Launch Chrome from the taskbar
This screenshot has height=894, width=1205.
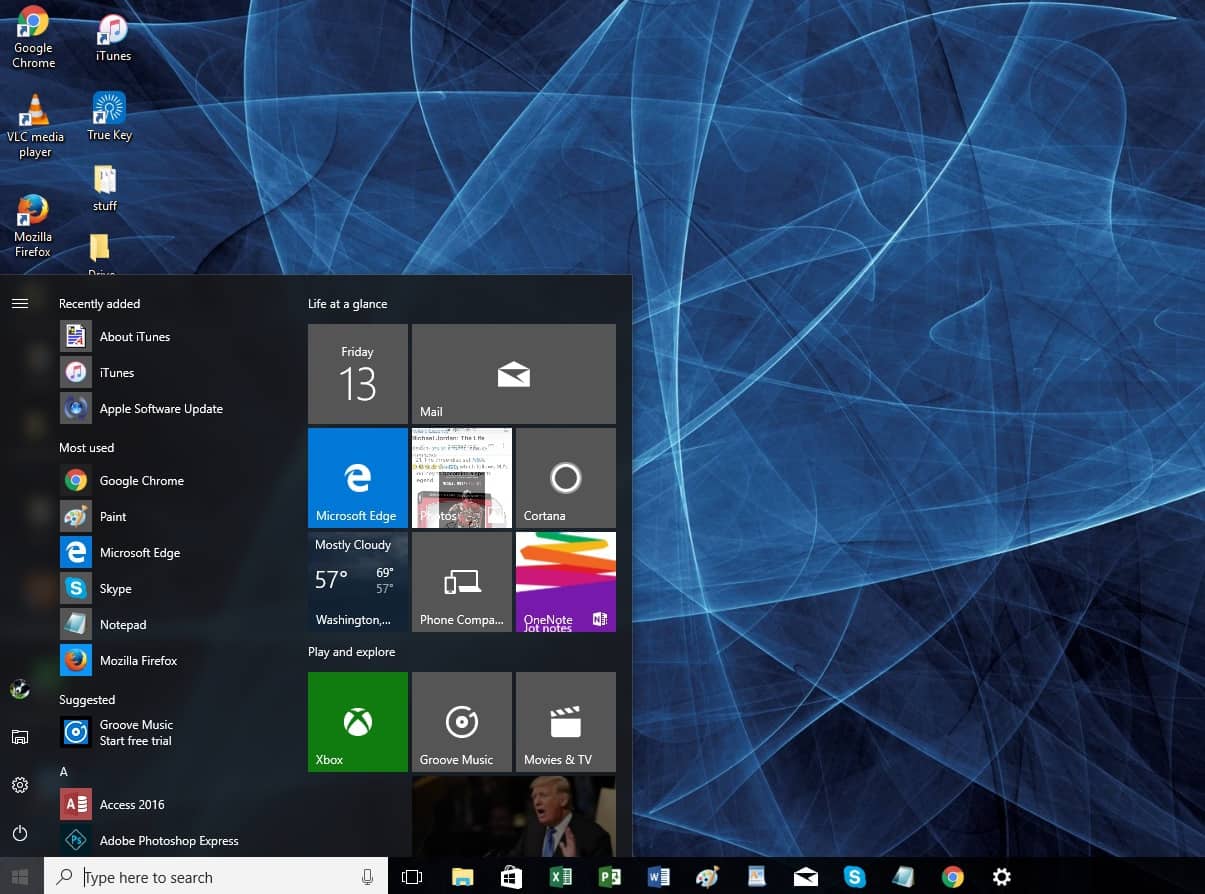click(x=952, y=877)
